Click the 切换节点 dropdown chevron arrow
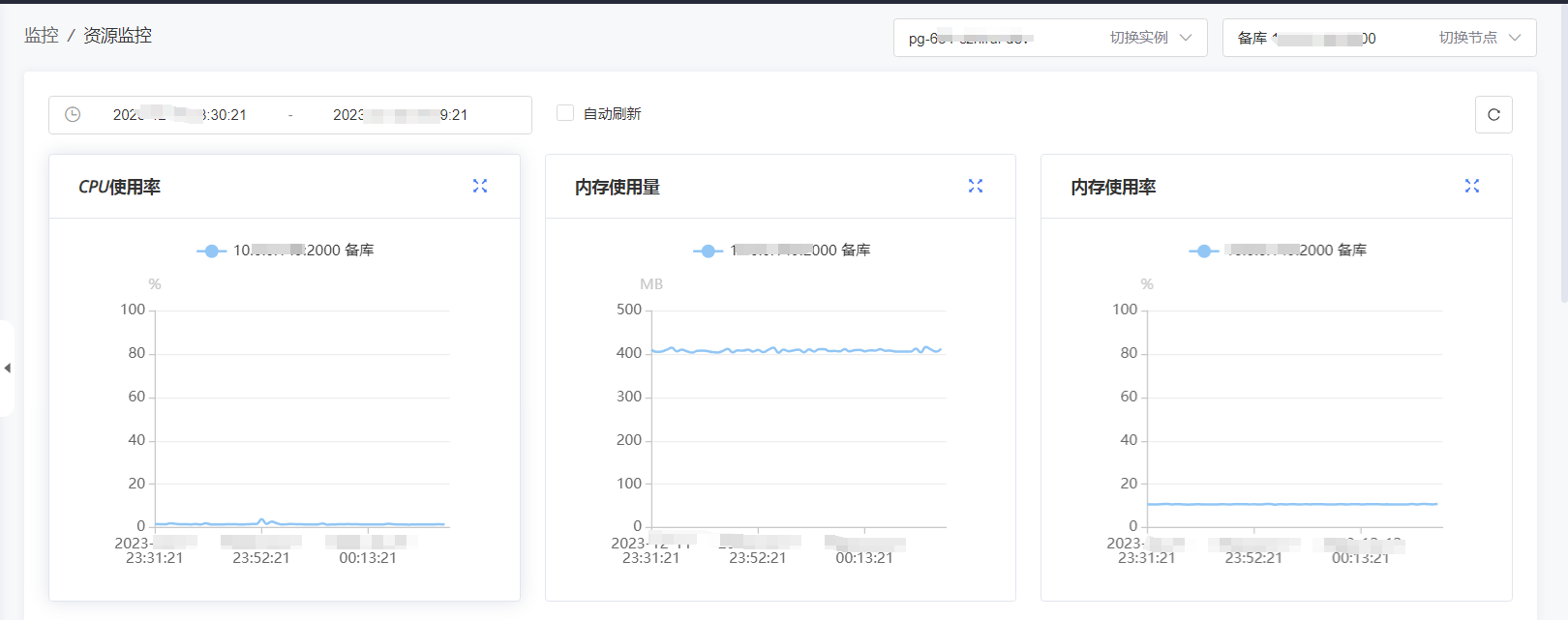Screen dimensions: 1568x620 [1515, 38]
